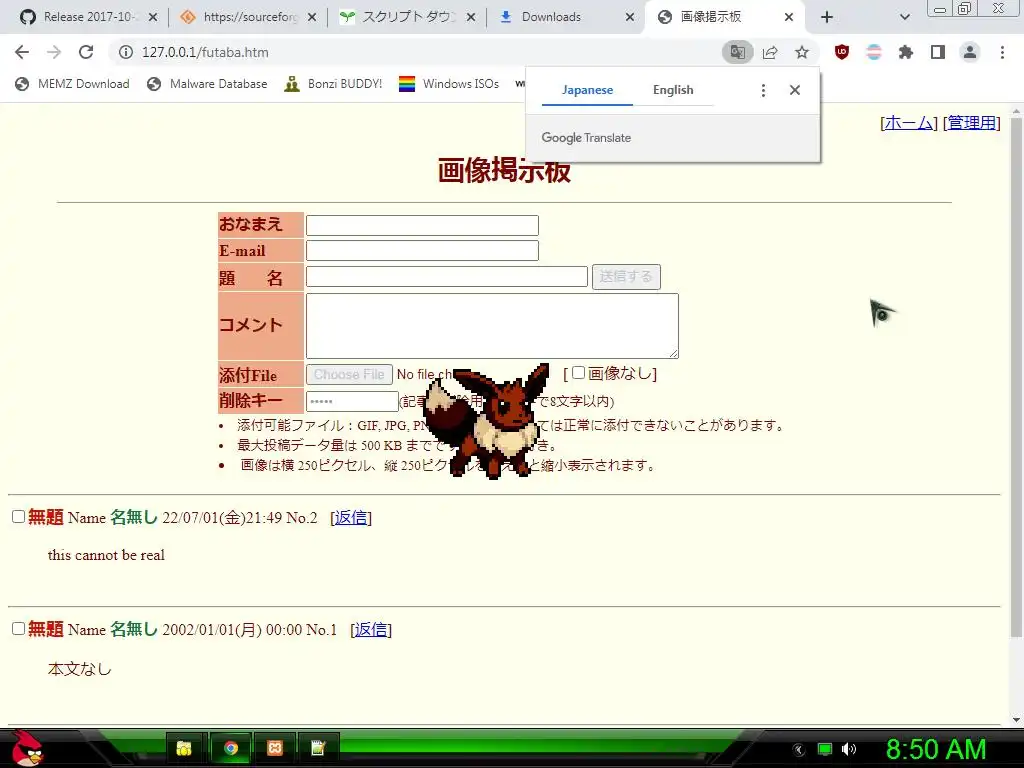Viewport: 1024px width, 768px height.
Task: Open Chrome's three-dot main menu
Action: tap(1002, 52)
